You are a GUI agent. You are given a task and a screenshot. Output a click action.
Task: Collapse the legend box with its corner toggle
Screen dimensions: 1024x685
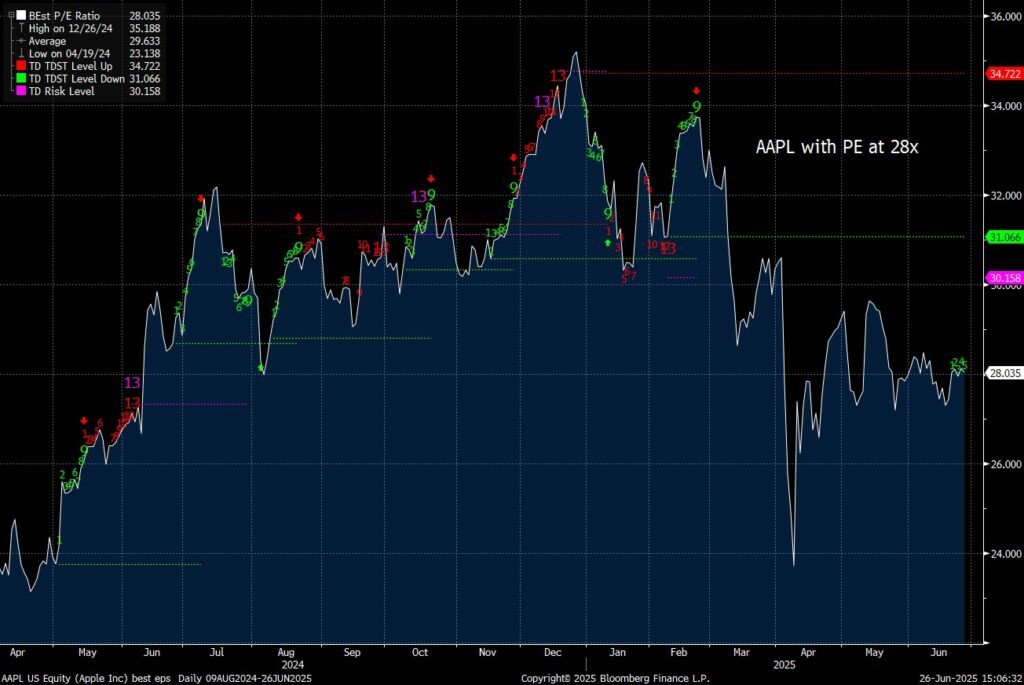(10, 15)
